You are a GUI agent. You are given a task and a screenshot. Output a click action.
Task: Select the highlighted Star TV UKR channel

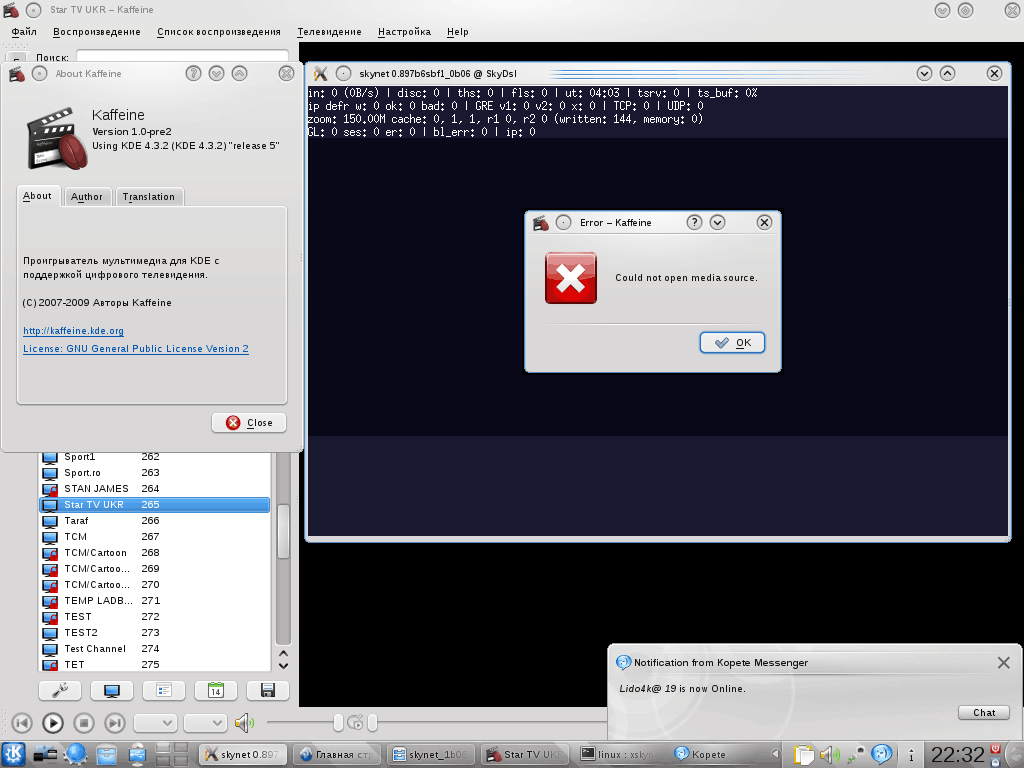(155, 505)
